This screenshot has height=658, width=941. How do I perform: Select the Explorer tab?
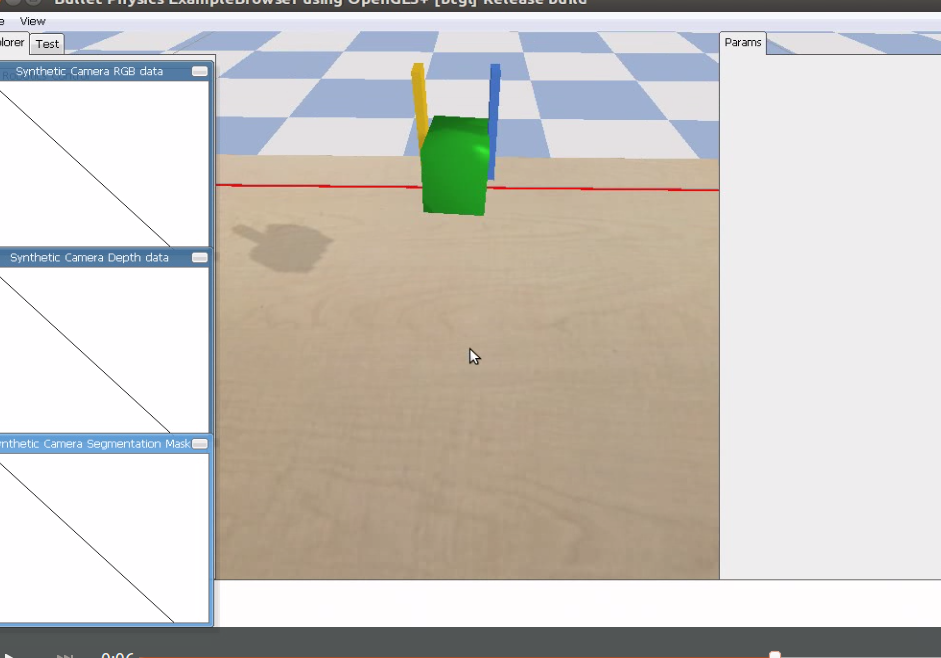[x=10, y=42]
